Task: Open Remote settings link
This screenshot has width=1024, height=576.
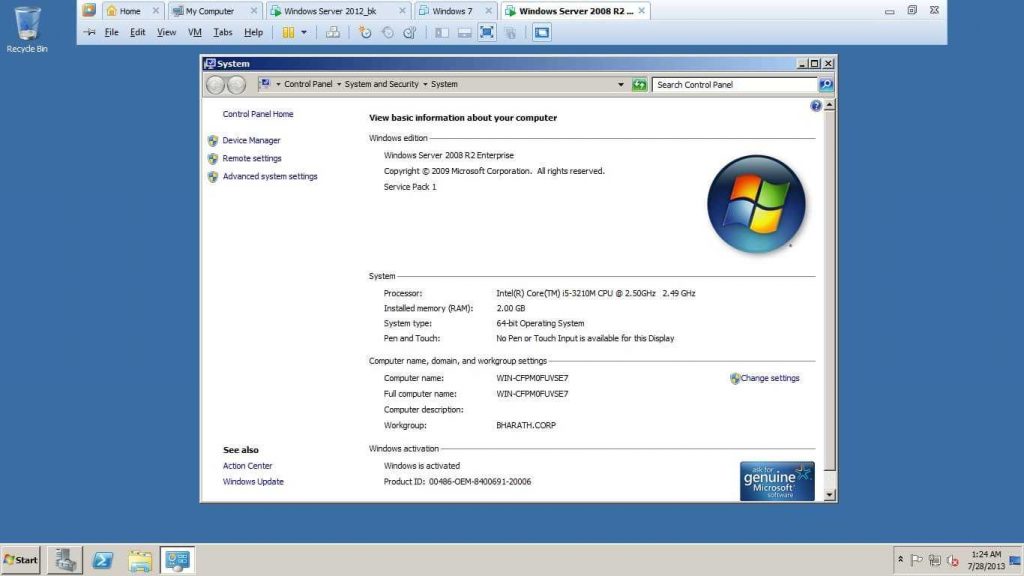Action: point(251,158)
